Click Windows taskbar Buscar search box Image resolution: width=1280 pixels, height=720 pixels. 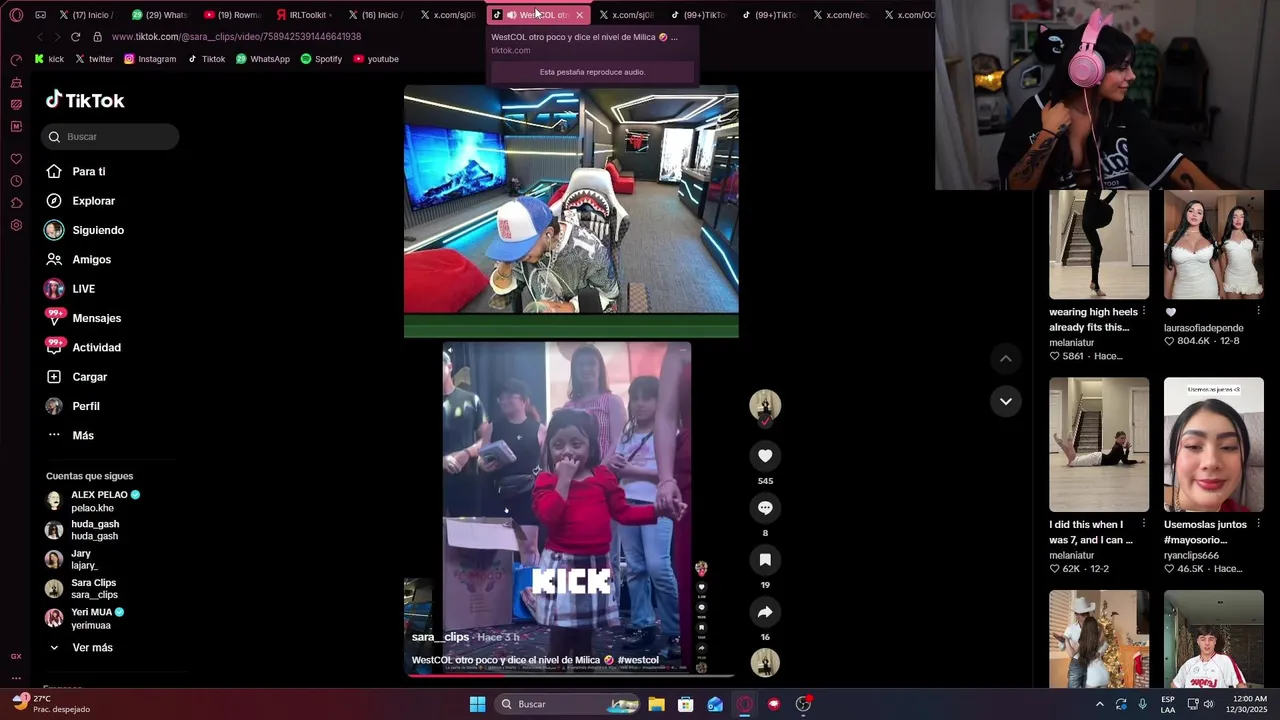click(x=568, y=704)
